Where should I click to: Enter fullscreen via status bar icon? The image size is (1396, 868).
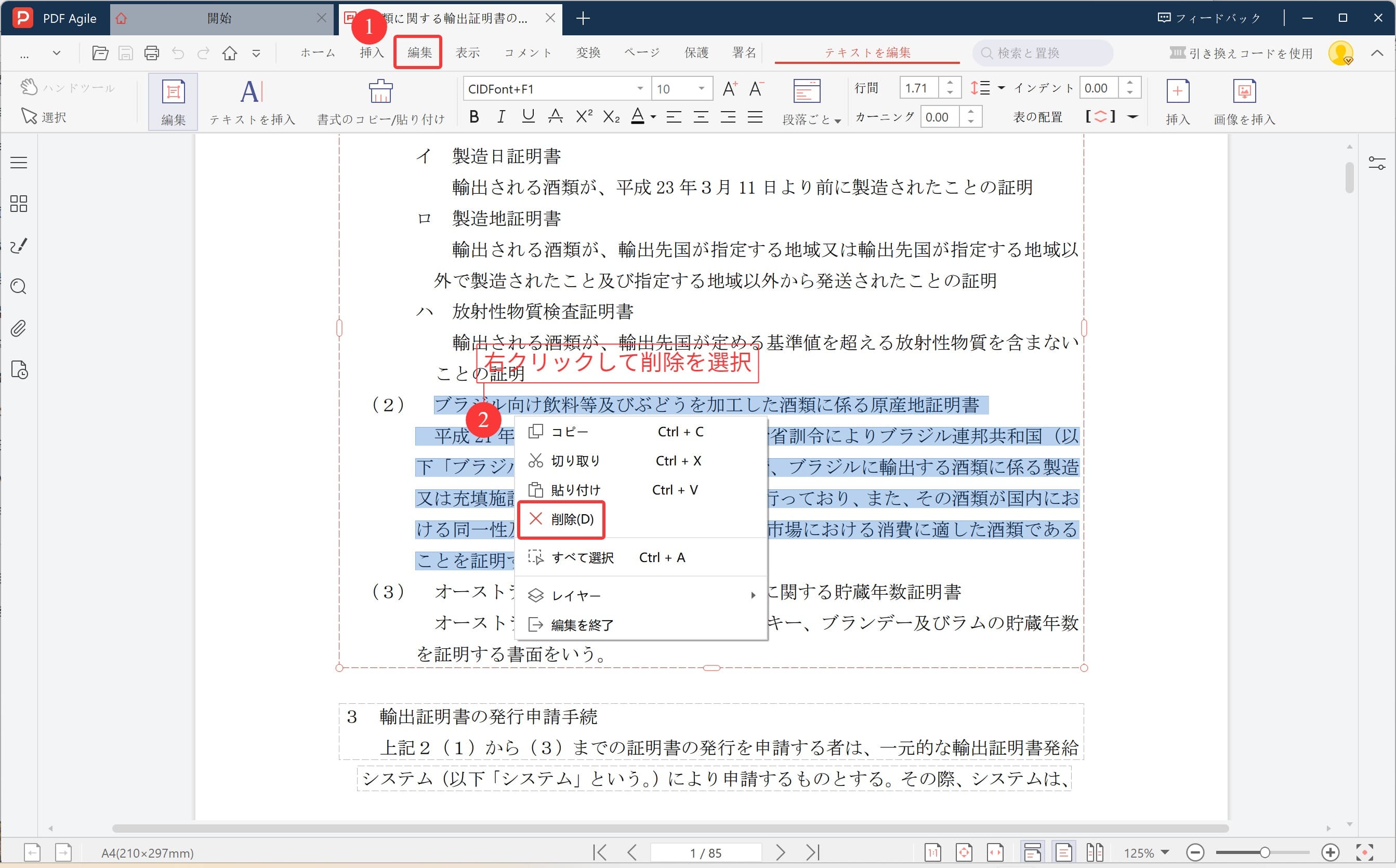tap(1364, 853)
